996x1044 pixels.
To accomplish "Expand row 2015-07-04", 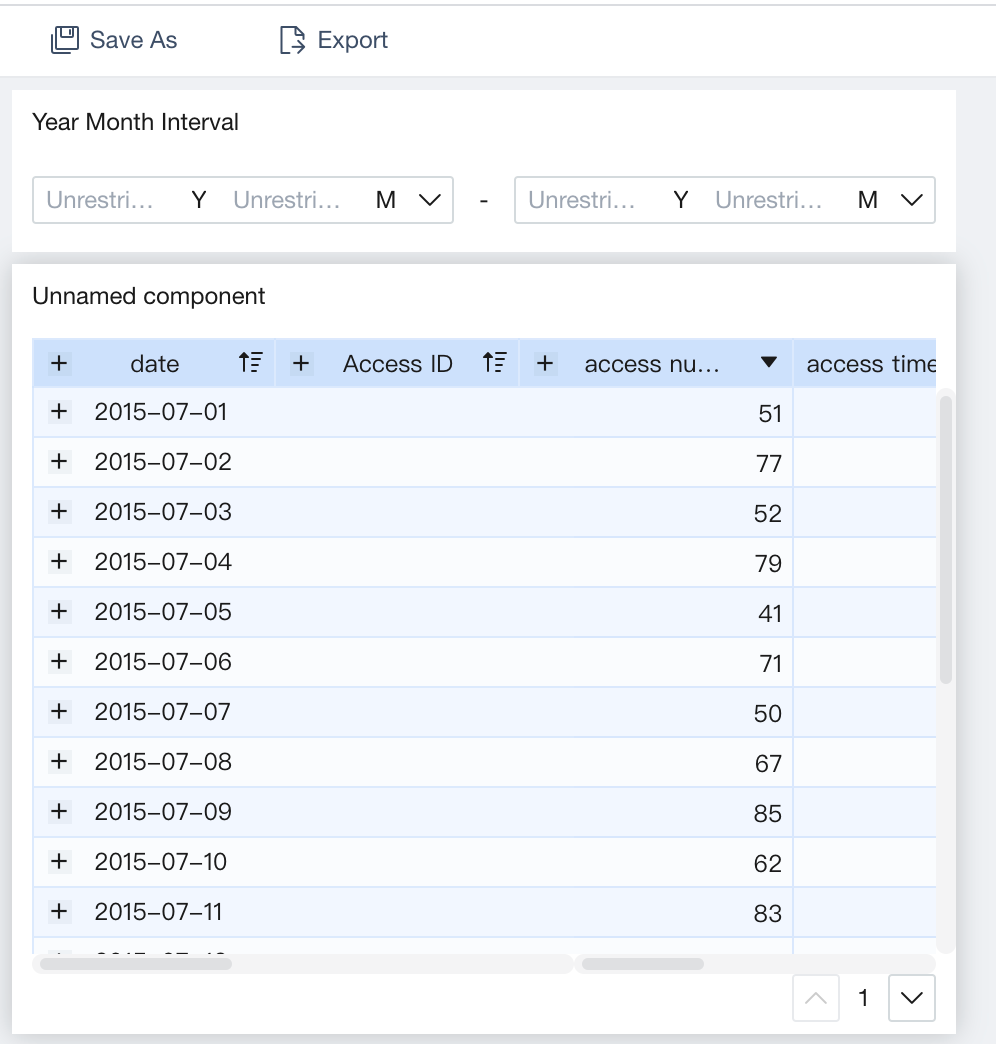I will tap(59, 562).
